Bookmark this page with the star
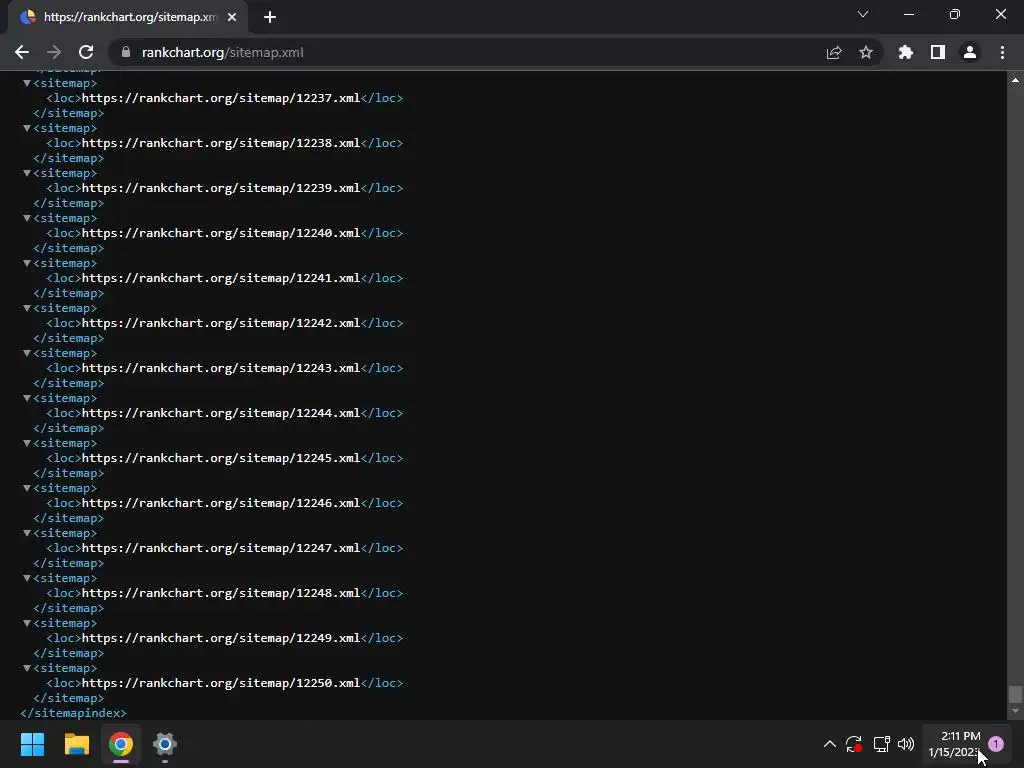Screen dimensions: 1024x768 click(x=866, y=52)
